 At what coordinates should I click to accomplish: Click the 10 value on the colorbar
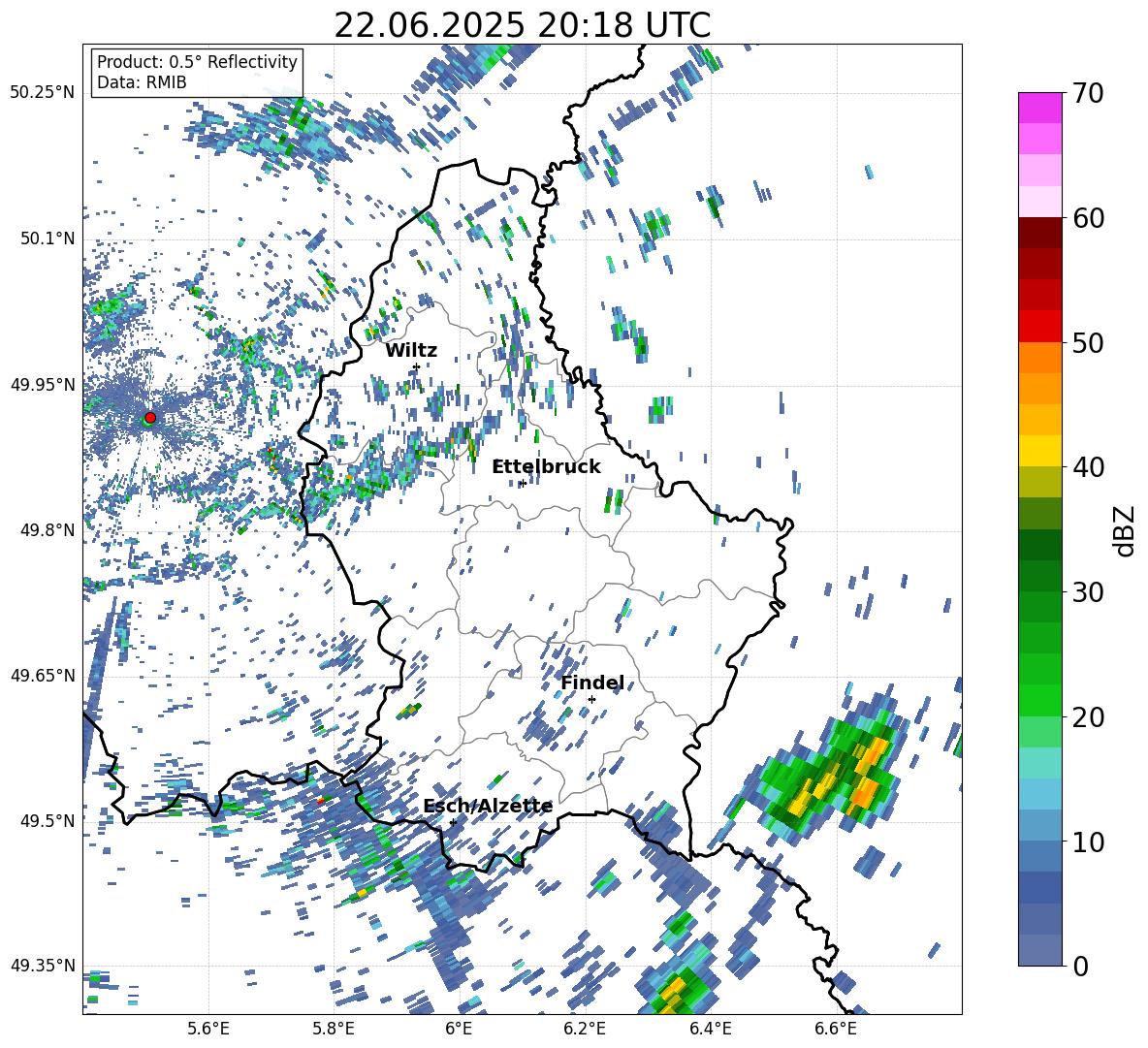click(x=1088, y=842)
